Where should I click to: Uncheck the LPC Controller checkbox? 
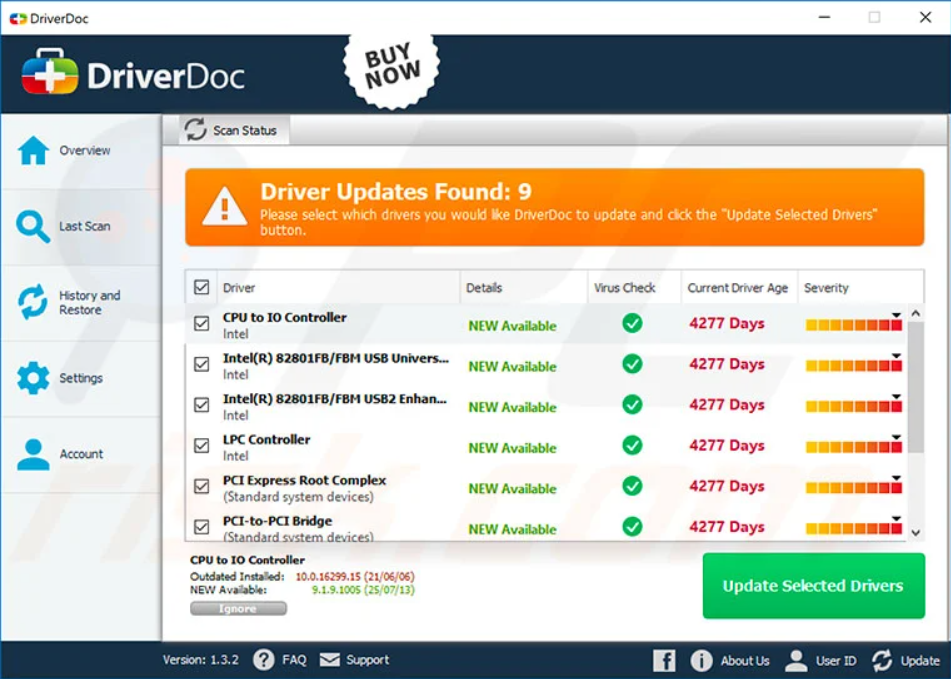point(201,446)
